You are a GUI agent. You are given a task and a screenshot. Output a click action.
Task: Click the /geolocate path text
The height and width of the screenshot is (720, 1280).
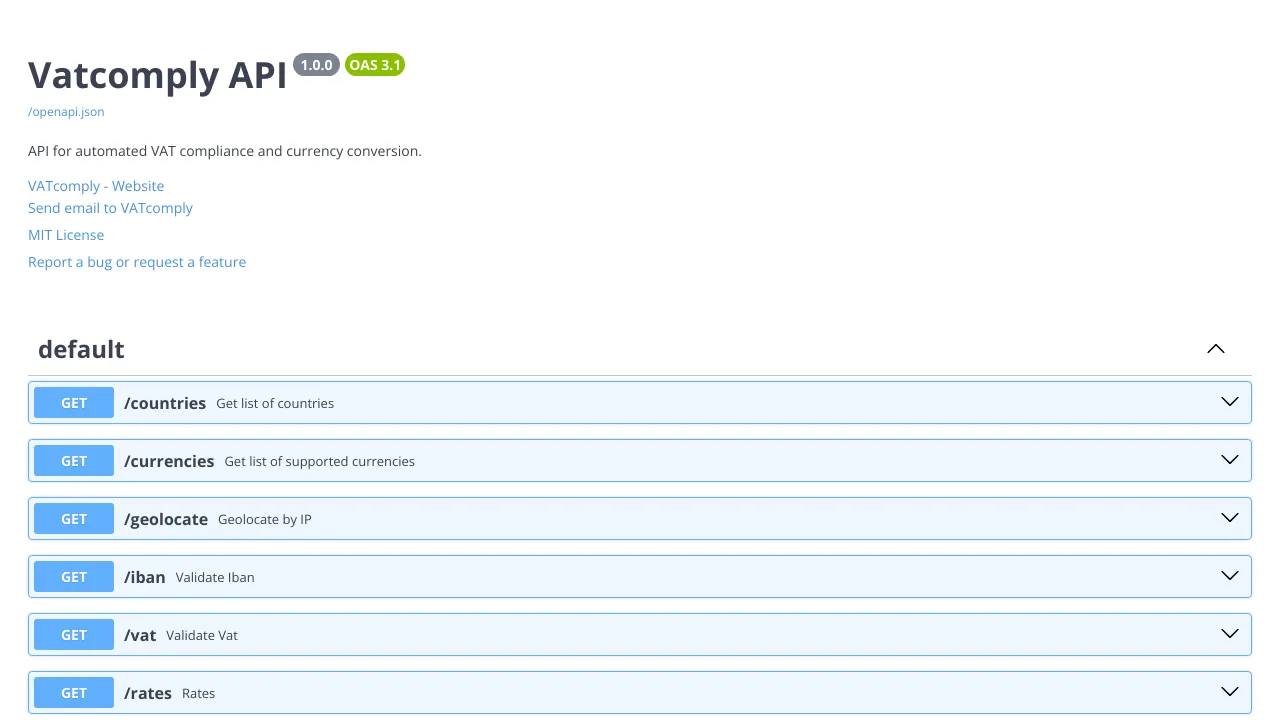166,519
